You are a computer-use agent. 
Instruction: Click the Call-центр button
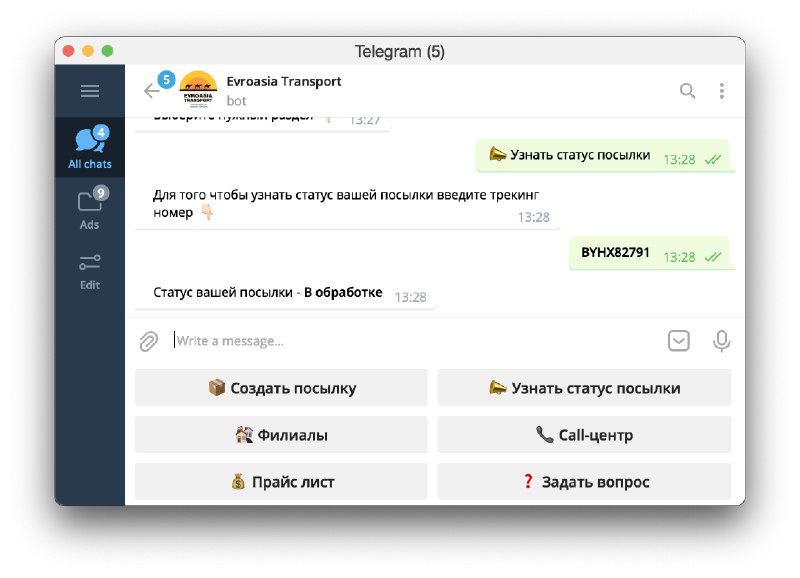584,435
